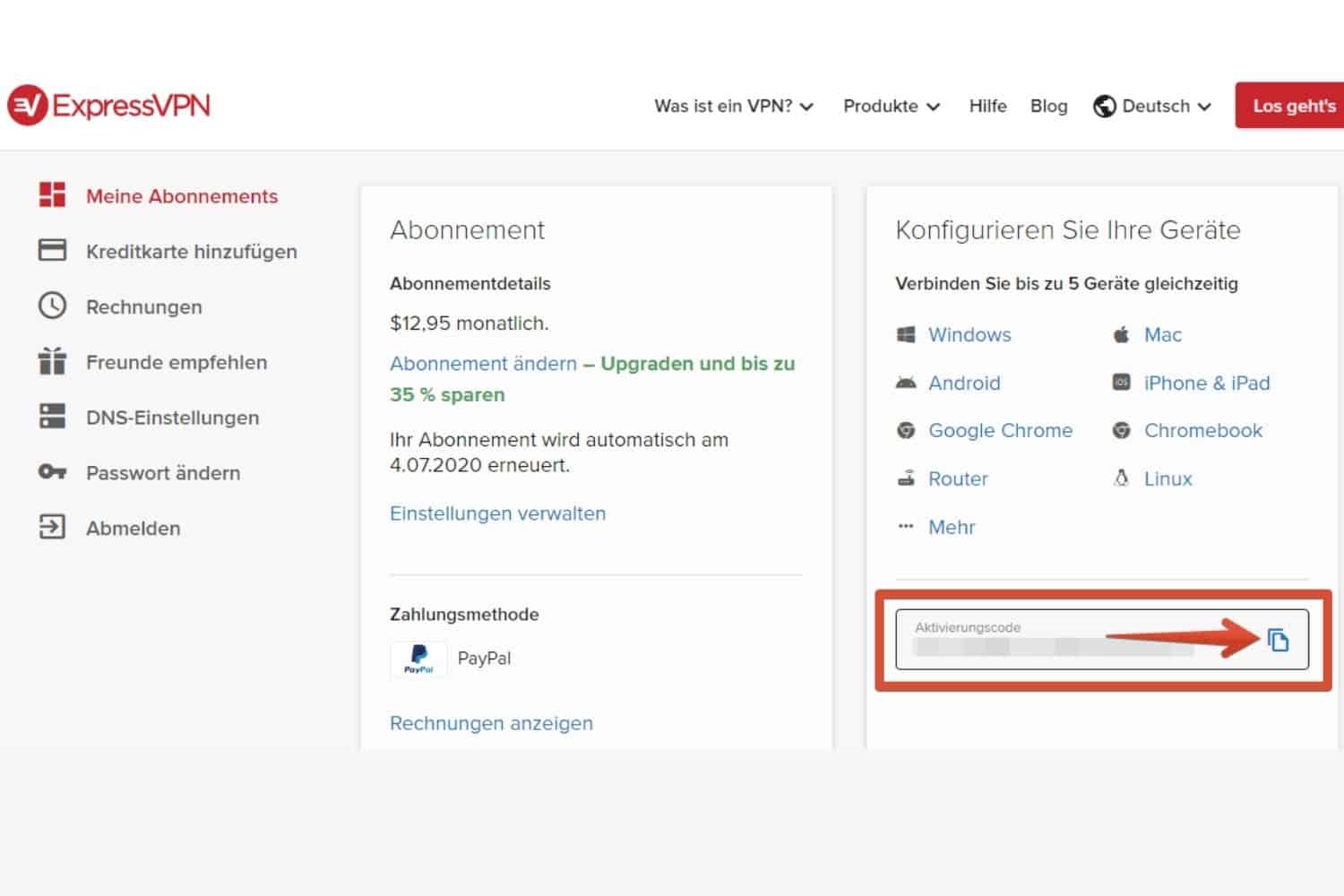
Task: Open the Hilfe menu item
Action: (987, 106)
